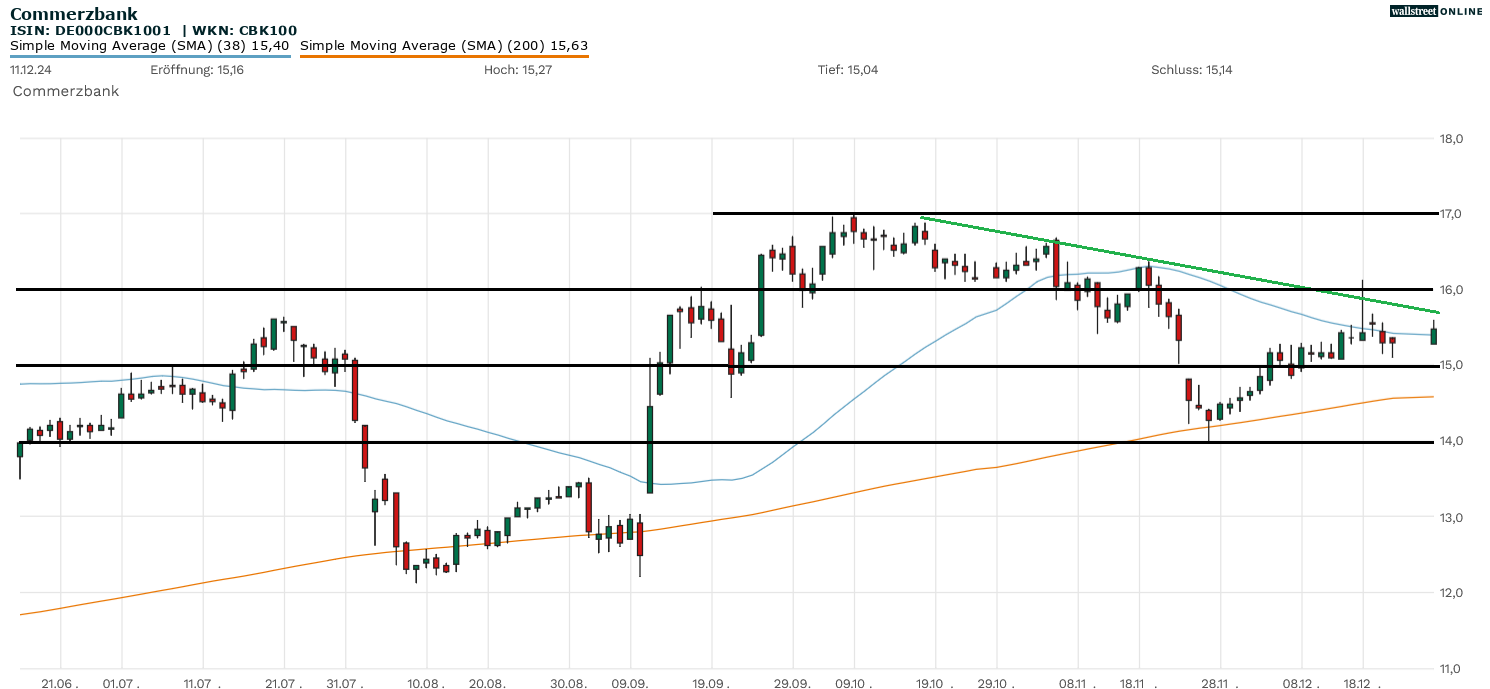Select the 21.06. date on the x-axis

[x=60, y=681]
